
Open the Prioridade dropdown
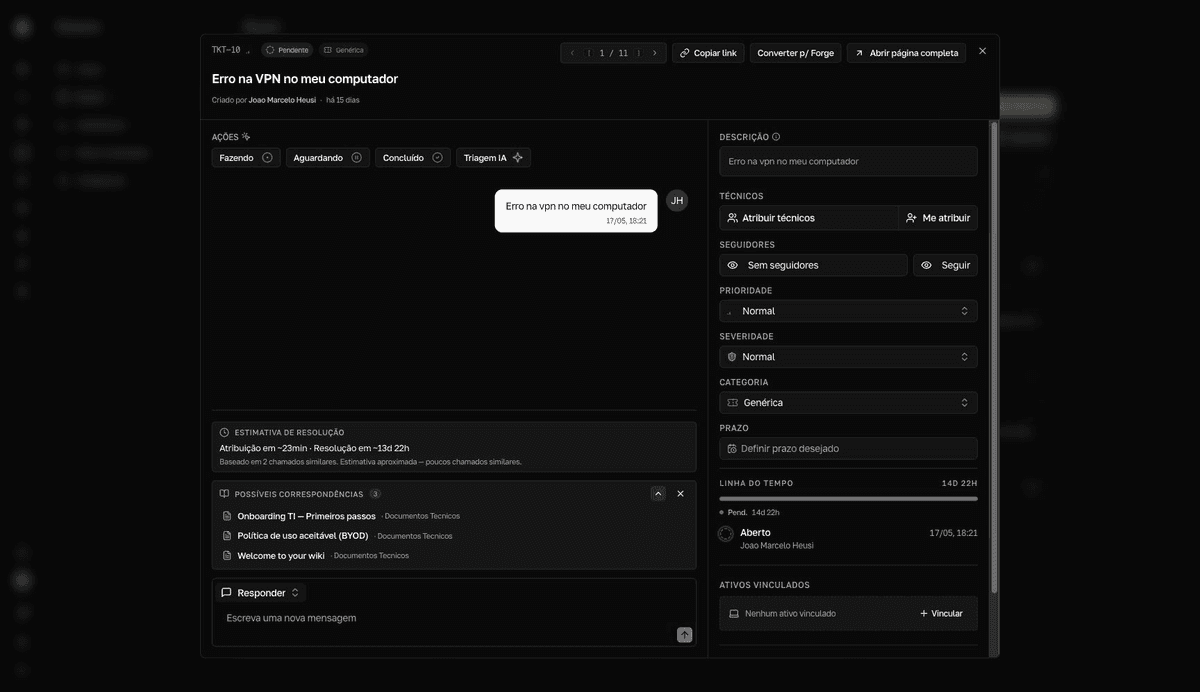click(x=848, y=311)
